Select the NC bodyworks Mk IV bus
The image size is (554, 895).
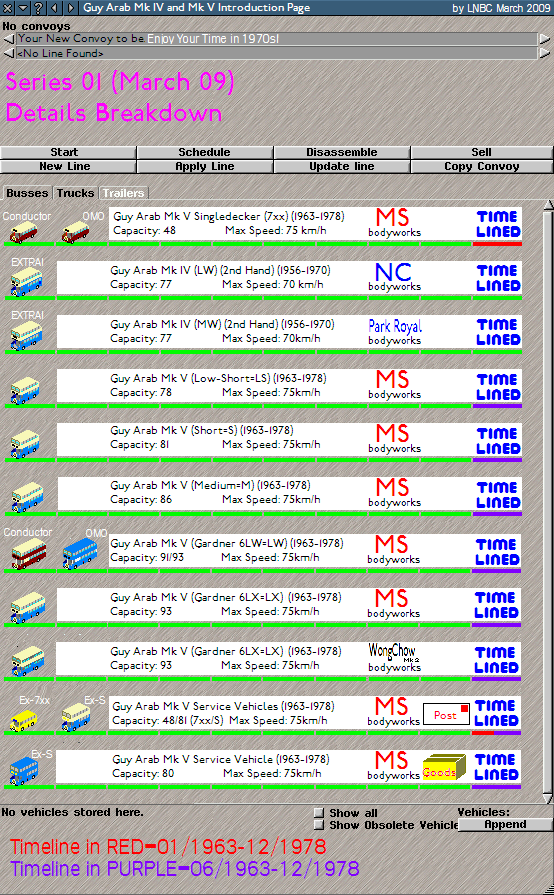[x=26, y=283]
